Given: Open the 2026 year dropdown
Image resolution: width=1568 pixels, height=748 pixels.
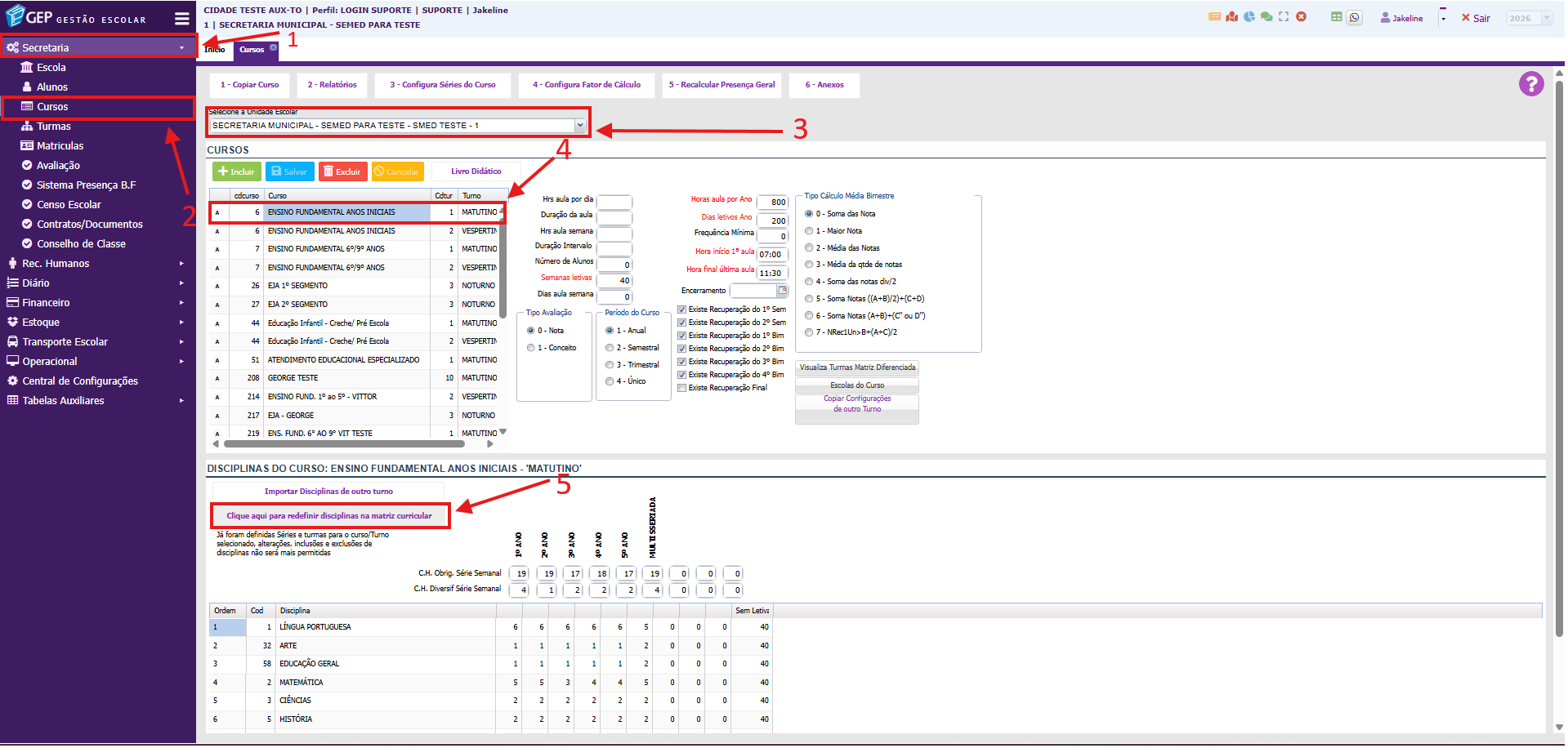Looking at the screenshot, I should coord(1528,18).
